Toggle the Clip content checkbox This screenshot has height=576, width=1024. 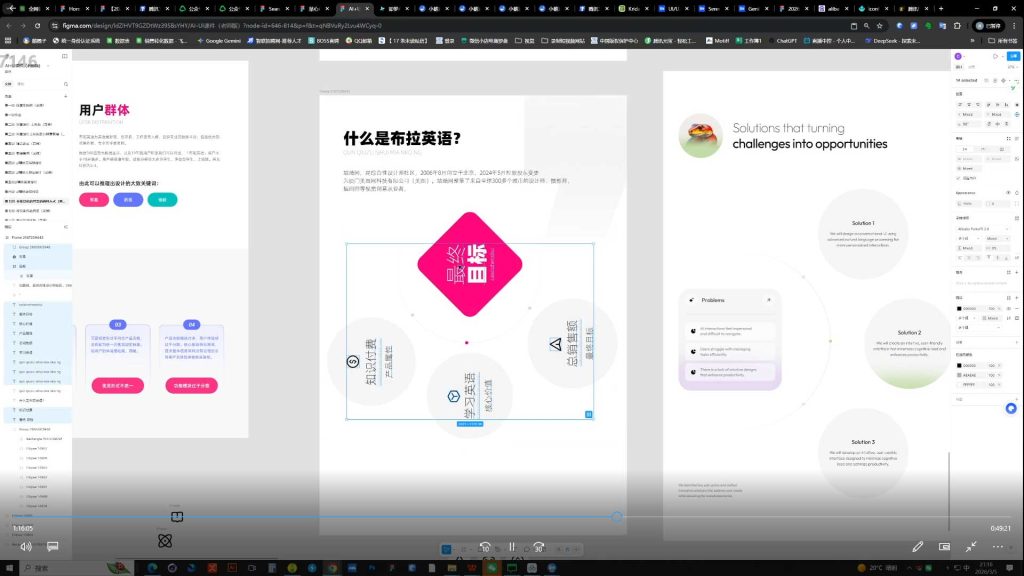pos(959,178)
